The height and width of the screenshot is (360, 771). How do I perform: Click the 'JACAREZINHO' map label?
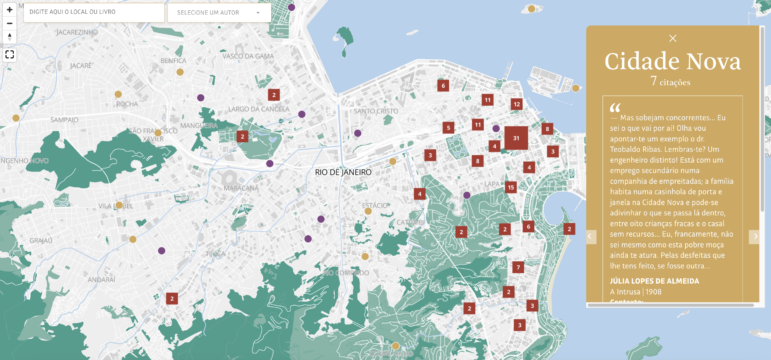click(x=77, y=32)
